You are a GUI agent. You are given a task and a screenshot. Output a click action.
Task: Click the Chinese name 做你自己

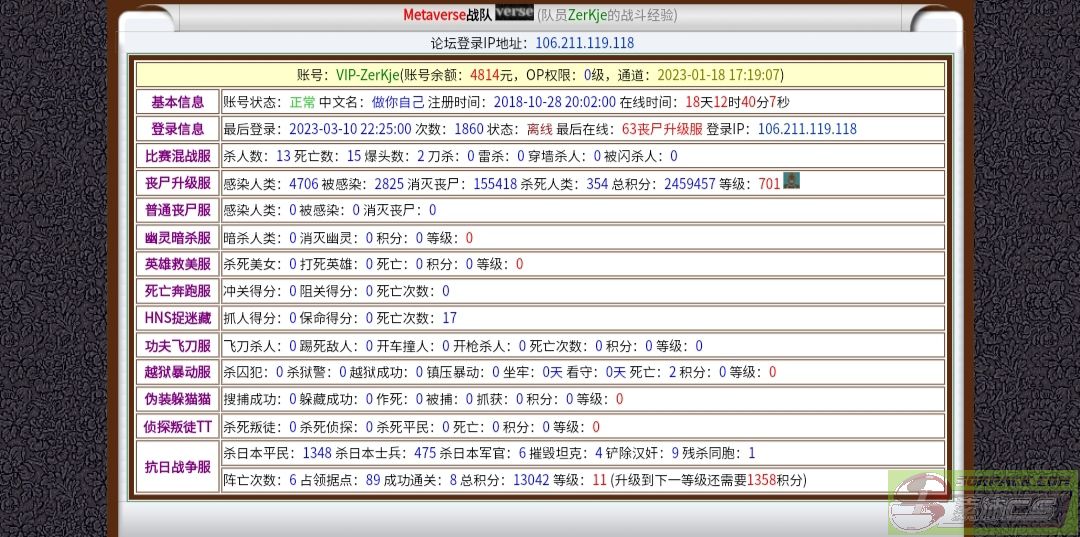(398, 103)
